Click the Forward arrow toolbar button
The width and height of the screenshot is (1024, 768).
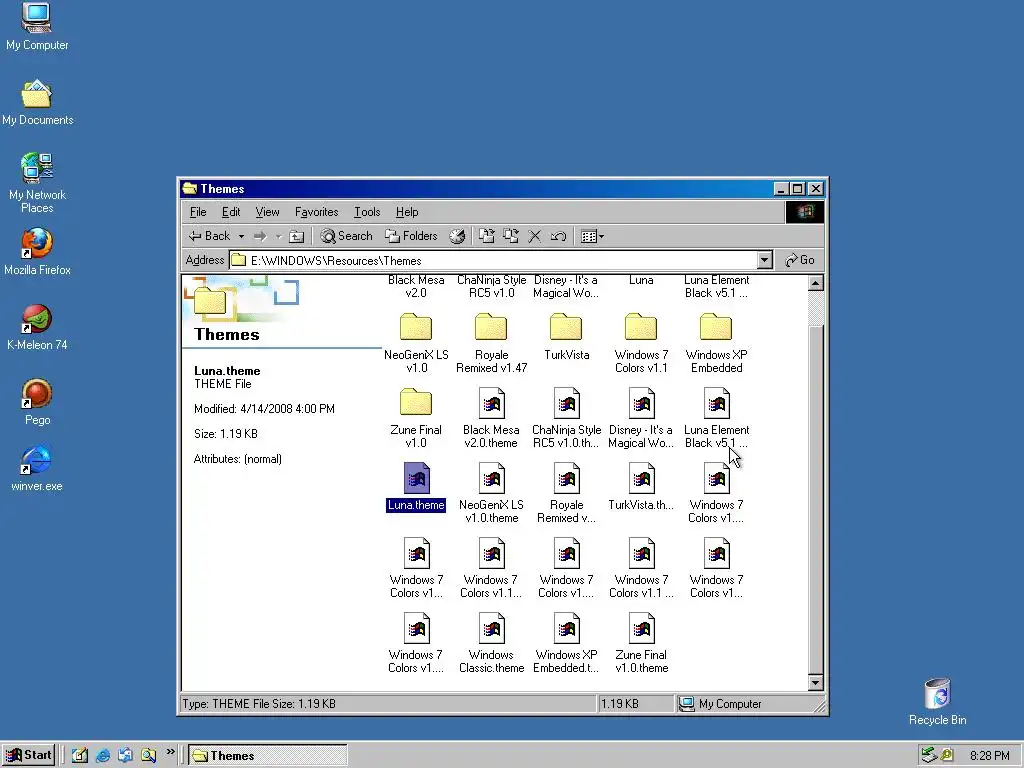(260, 236)
